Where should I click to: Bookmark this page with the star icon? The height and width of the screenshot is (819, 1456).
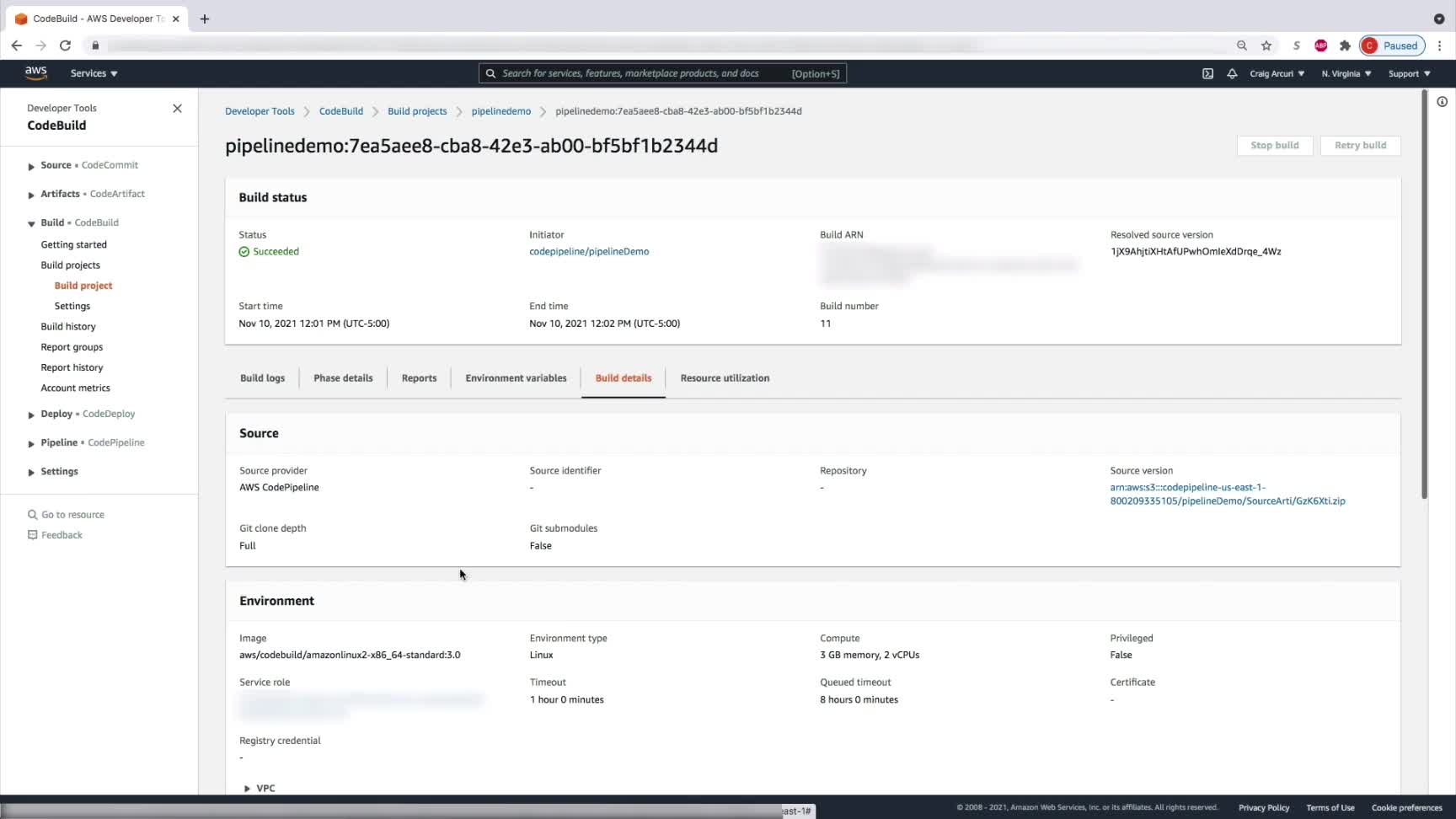pos(1266,45)
